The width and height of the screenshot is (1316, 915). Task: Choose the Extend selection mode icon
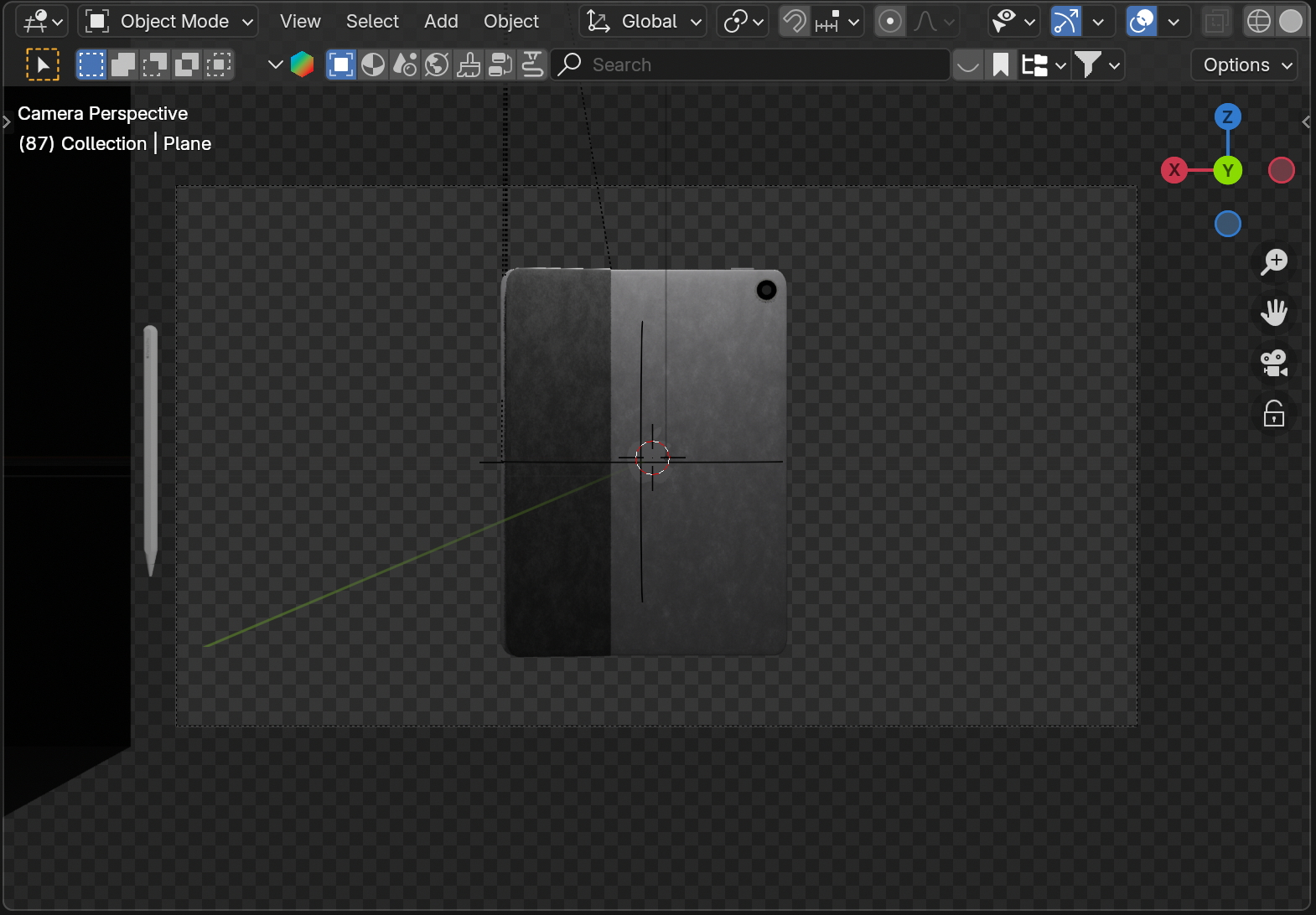coord(123,65)
